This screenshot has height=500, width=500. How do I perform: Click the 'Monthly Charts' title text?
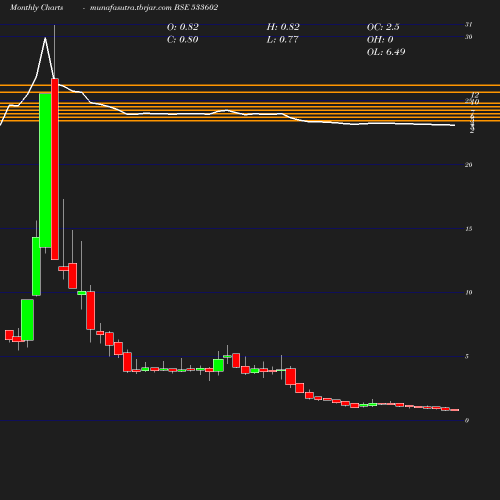37,7
